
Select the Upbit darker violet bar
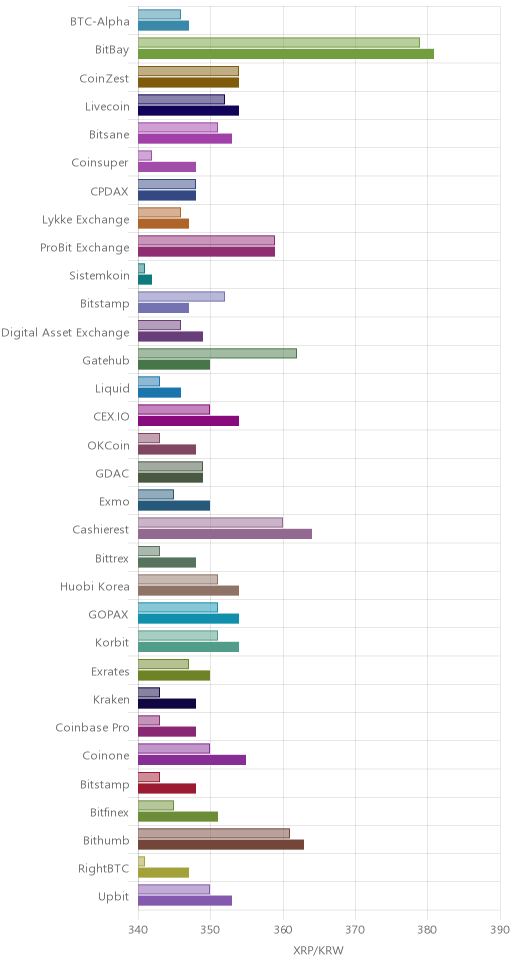tap(185, 901)
